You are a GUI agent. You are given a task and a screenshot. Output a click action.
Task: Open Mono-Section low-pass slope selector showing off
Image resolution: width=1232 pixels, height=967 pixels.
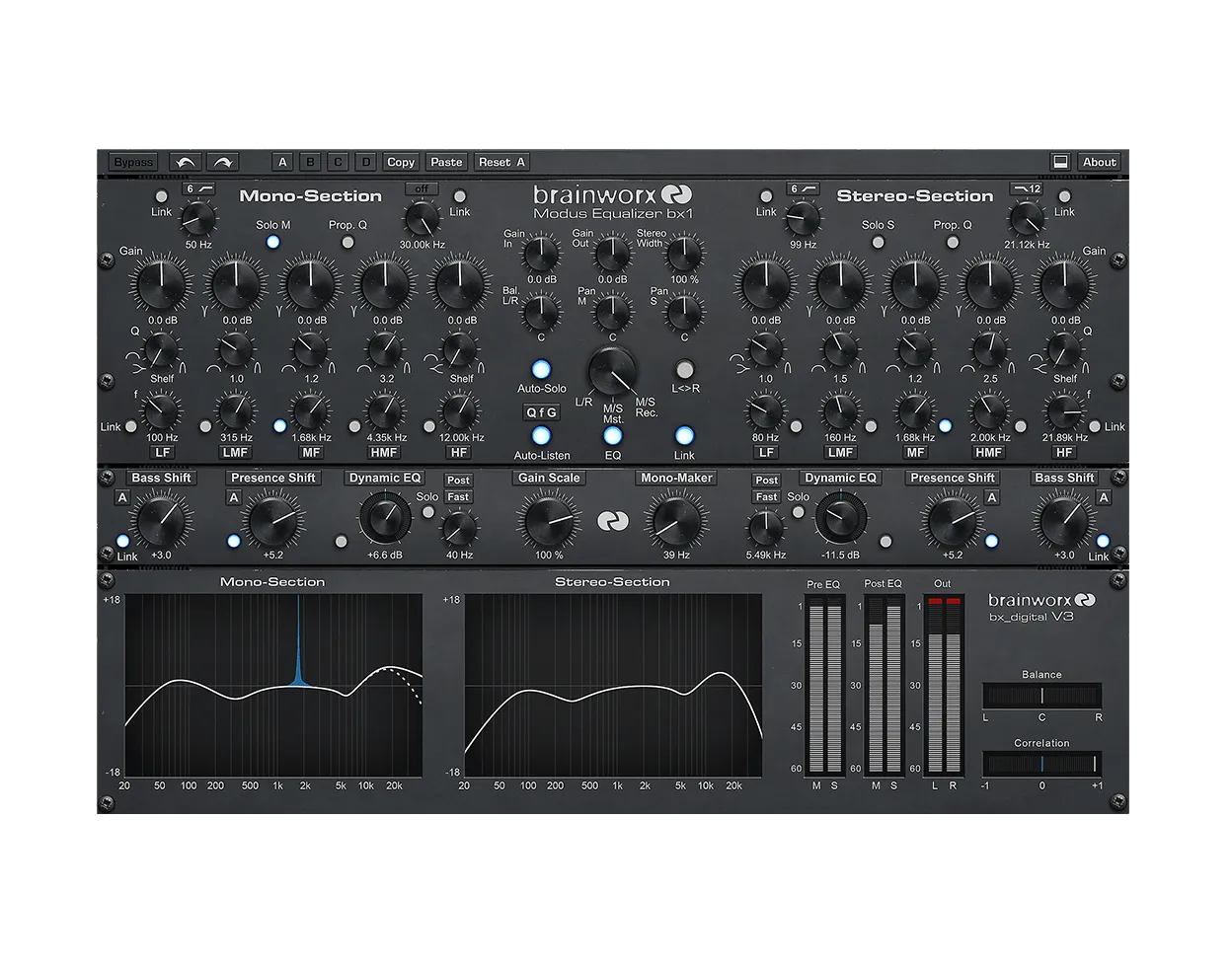[422, 188]
